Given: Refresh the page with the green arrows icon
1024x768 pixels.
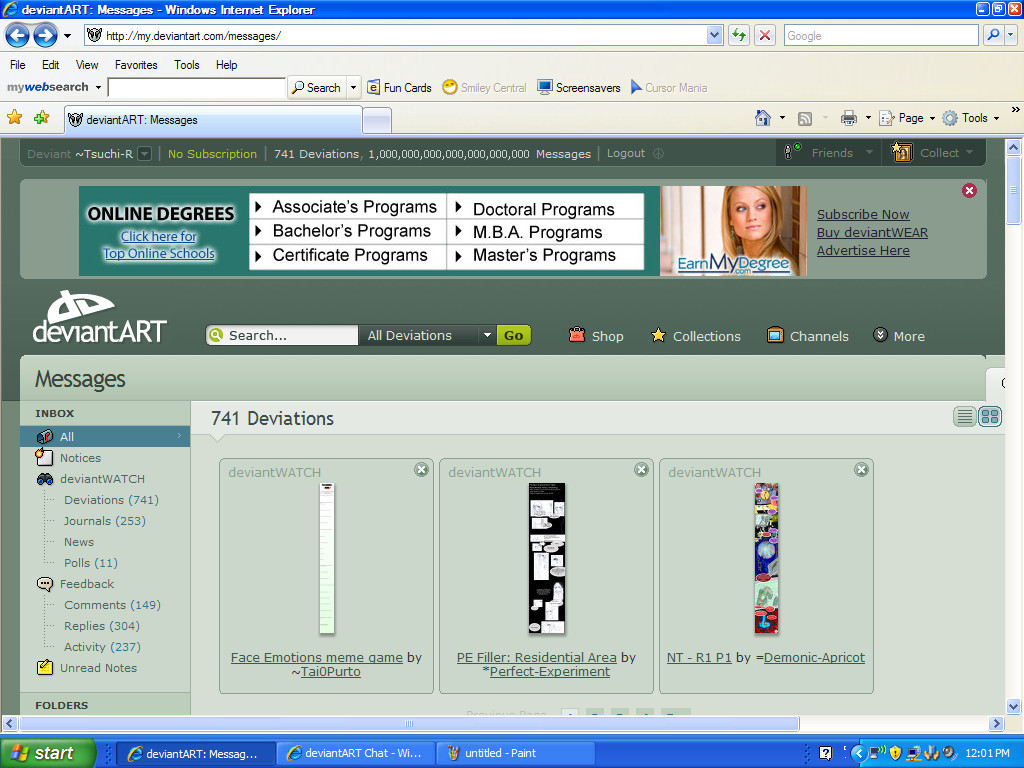Looking at the screenshot, I should tap(739, 35).
